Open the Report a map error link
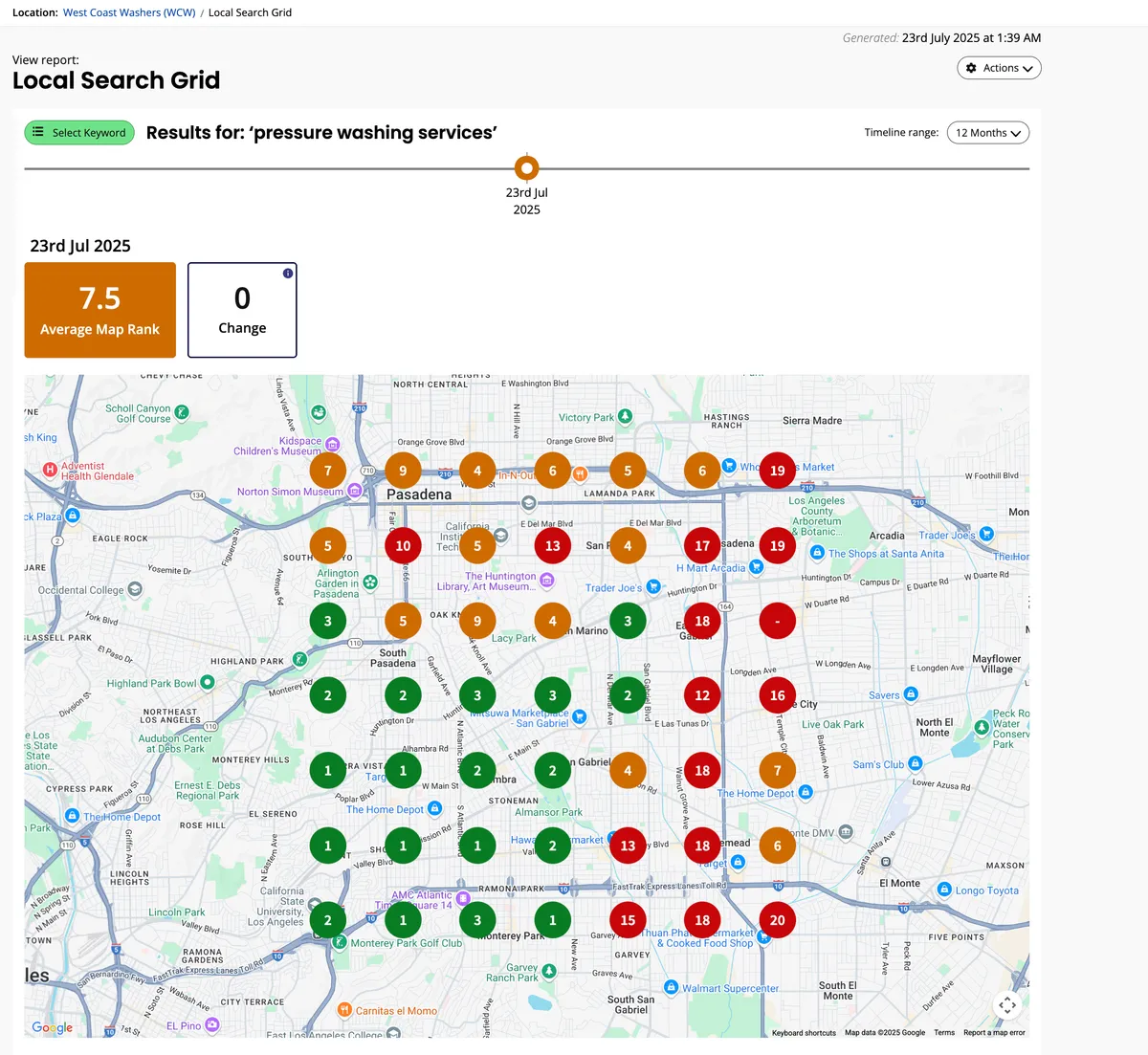The height and width of the screenshot is (1055, 1148). tap(994, 1033)
